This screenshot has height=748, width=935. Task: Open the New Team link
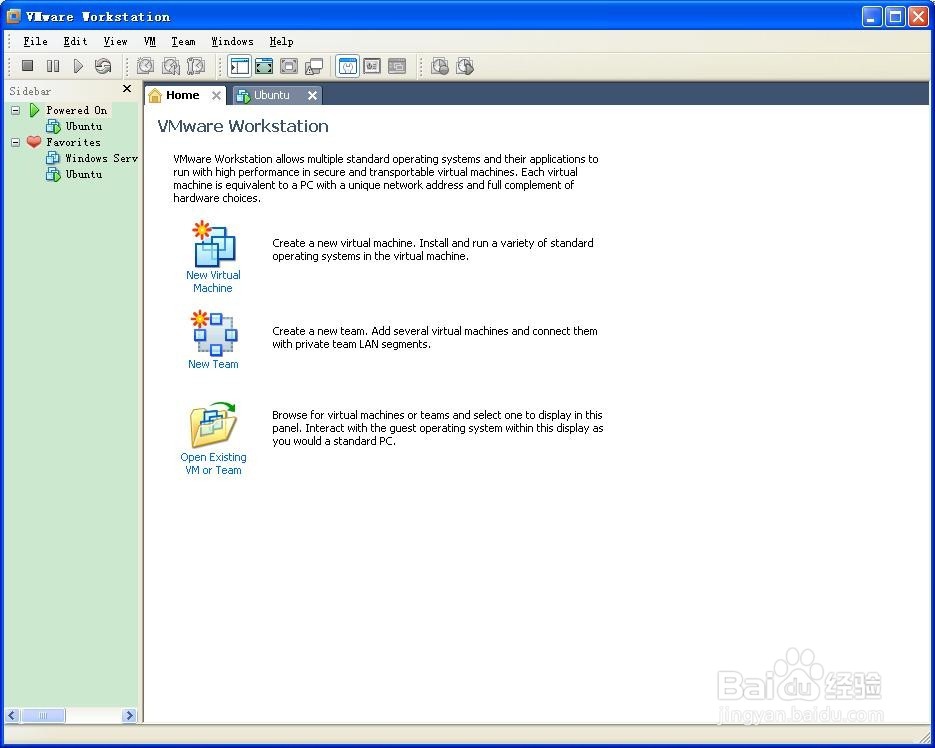click(213, 364)
